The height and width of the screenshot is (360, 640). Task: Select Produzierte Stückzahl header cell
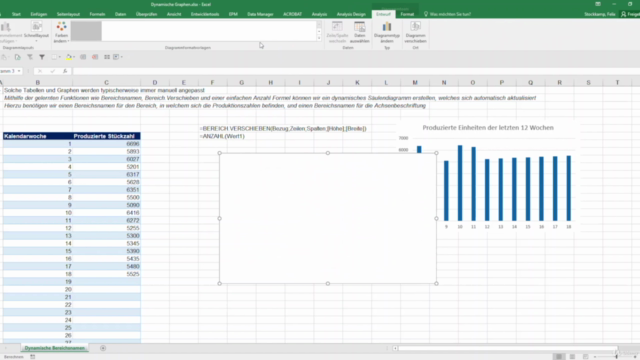[x=107, y=136]
